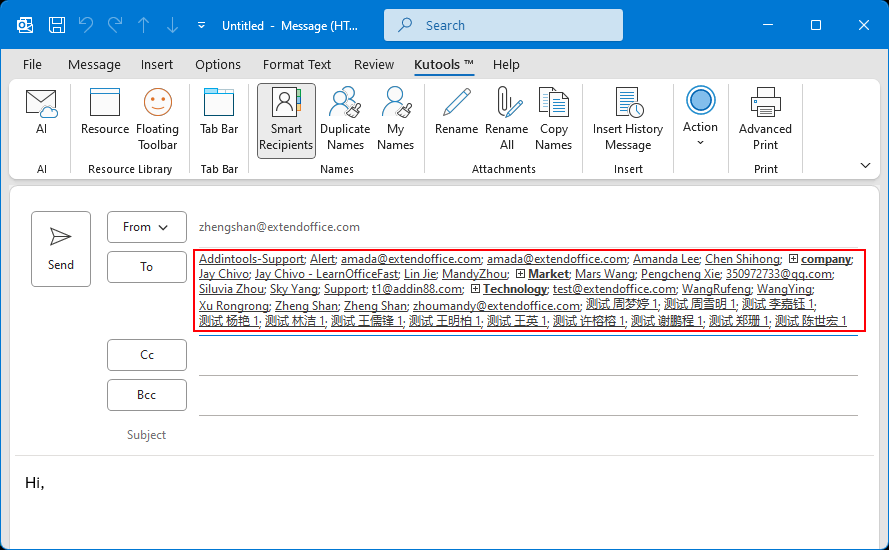Image resolution: width=889 pixels, height=550 pixels.
Task: Select the Kutools tab
Action: 443,65
